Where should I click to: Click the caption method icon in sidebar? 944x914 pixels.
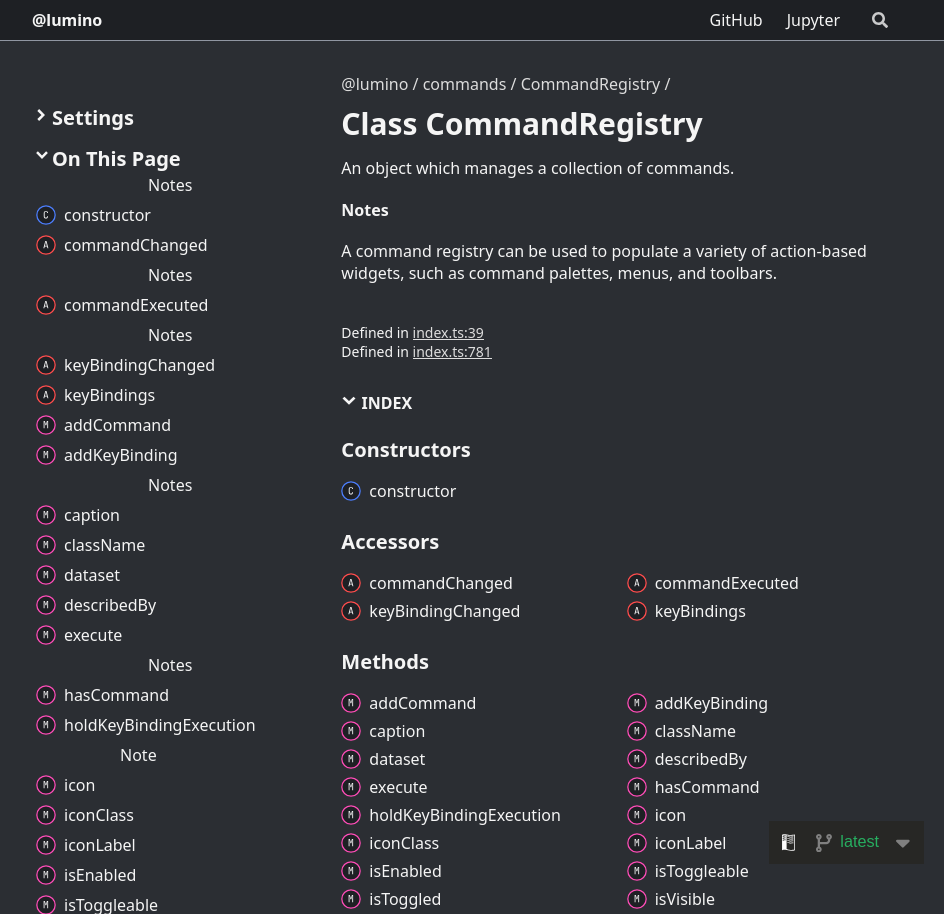[x=46, y=515]
